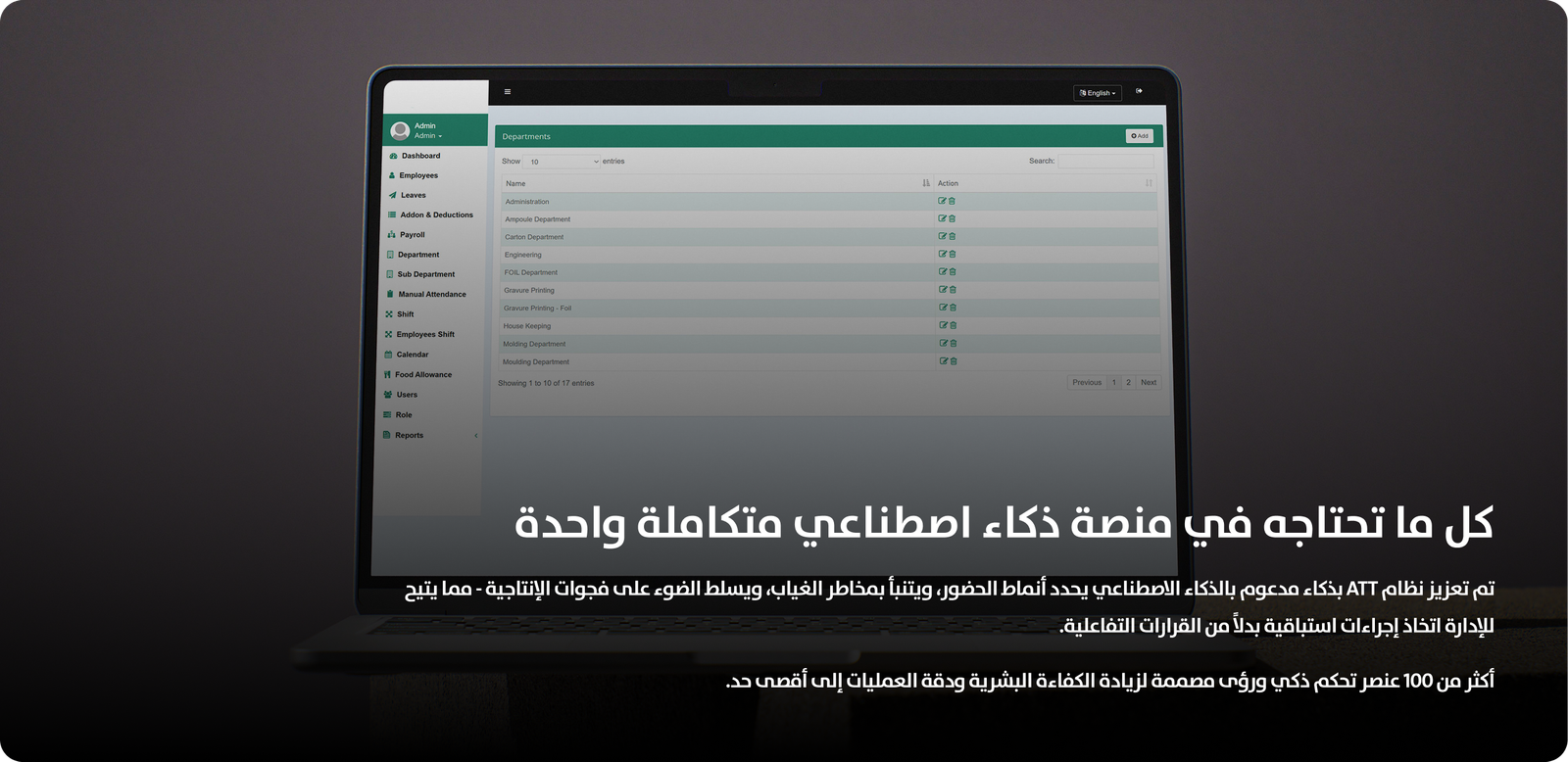This screenshot has height=762, width=1568.
Task: Open the Admin profile dropdown
Action: click(x=427, y=136)
